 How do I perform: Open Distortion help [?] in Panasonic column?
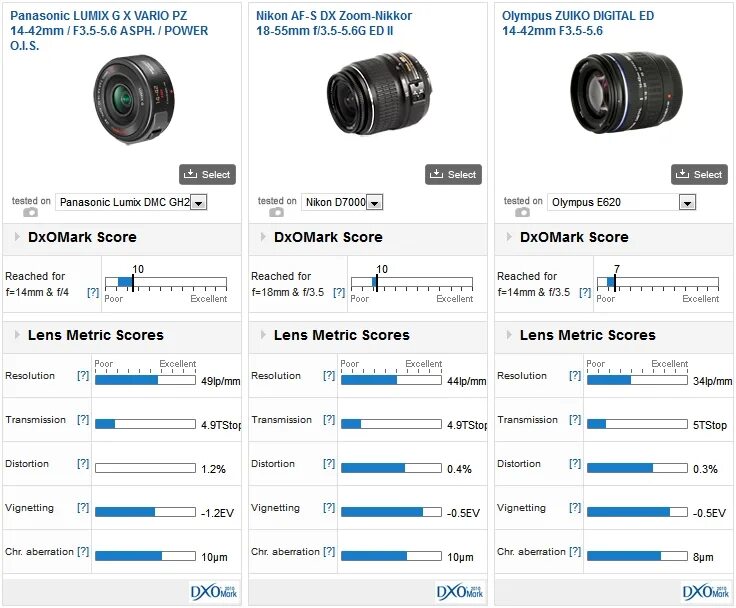83,464
